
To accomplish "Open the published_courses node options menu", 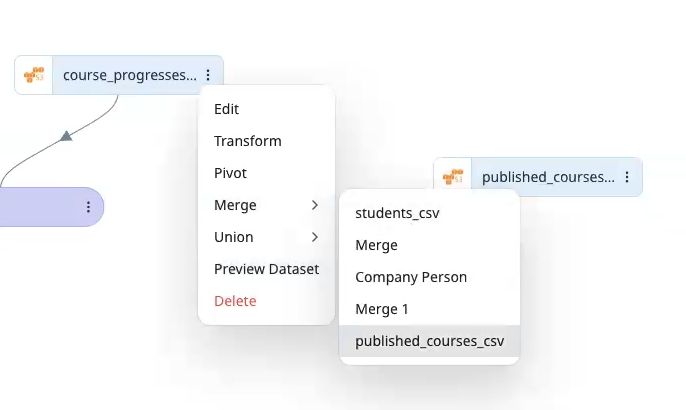I will coord(627,177).
